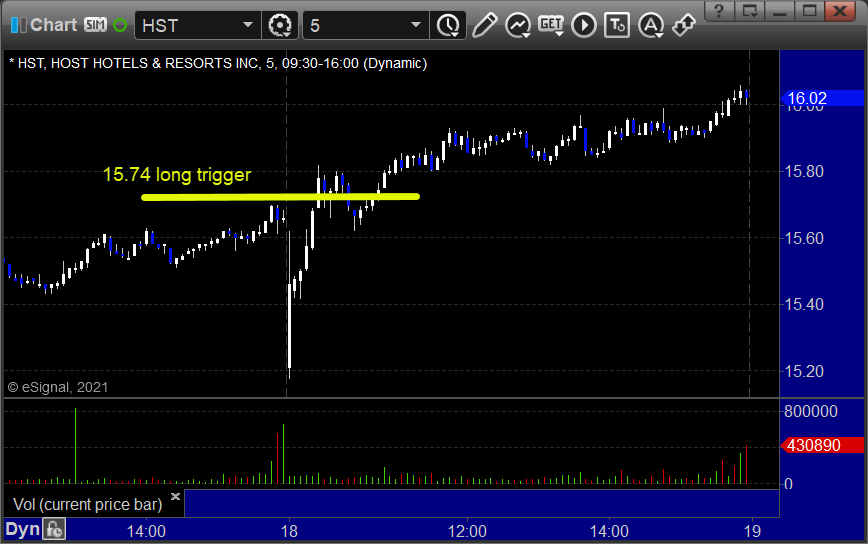Open the HST symbol dropdown
868x544 pixels.
pos(247,25)
